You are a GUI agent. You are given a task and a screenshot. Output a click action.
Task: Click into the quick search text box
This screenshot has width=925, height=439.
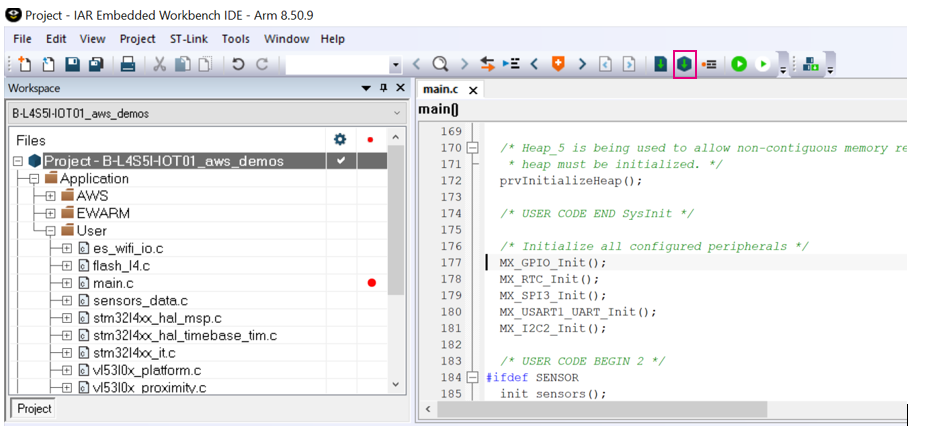pos(337,64)
